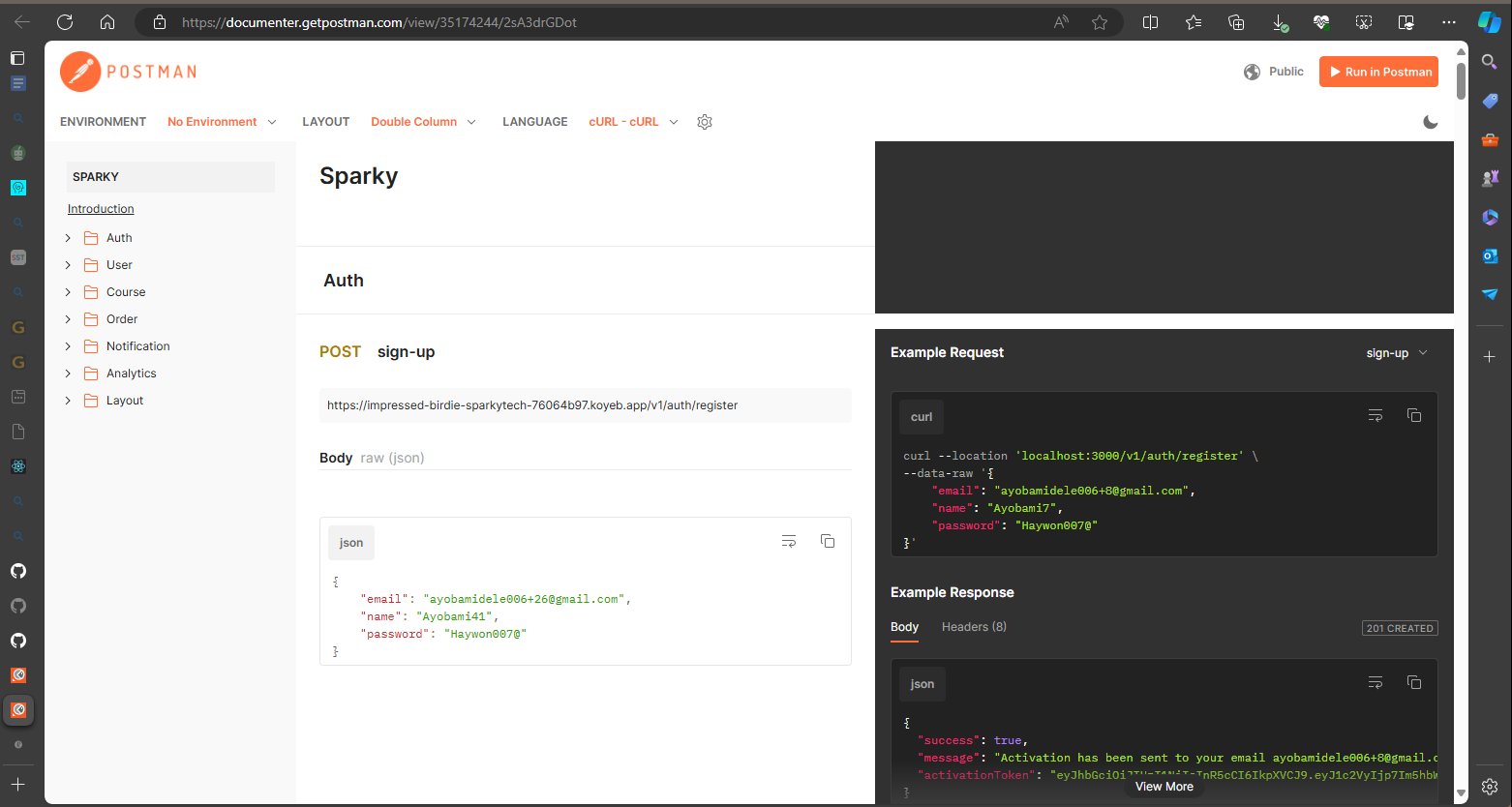Screen dimensions: 1512x807
Task: Toggle read aloud icon in address bar
Action: [1061, 22]
